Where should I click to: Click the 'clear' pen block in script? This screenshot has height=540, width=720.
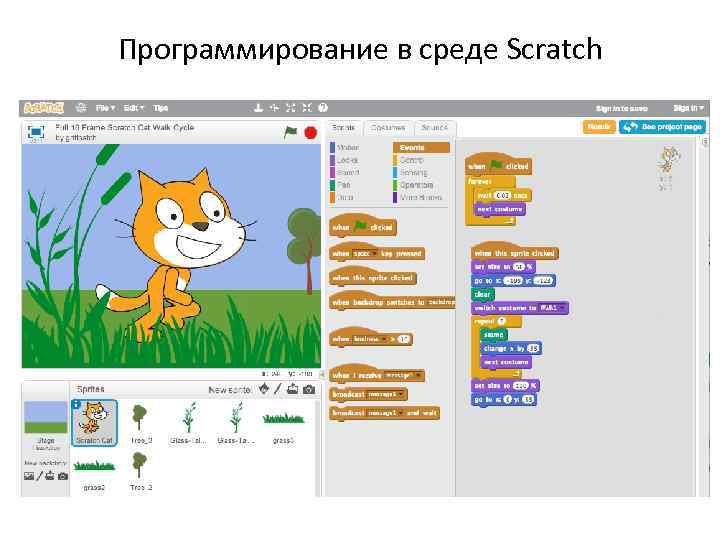(x=483, y=294)
